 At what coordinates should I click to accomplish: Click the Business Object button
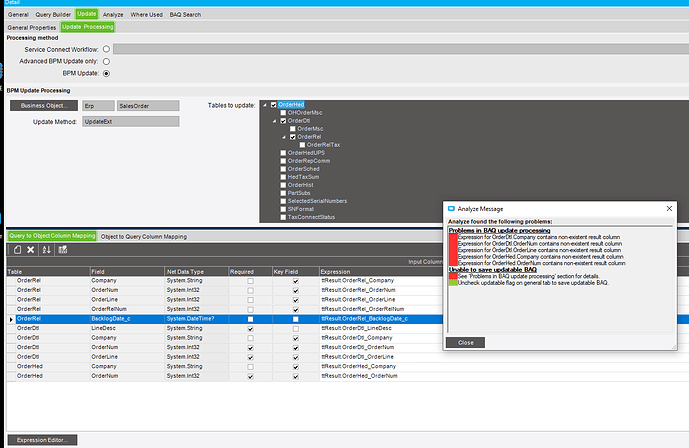44,105
